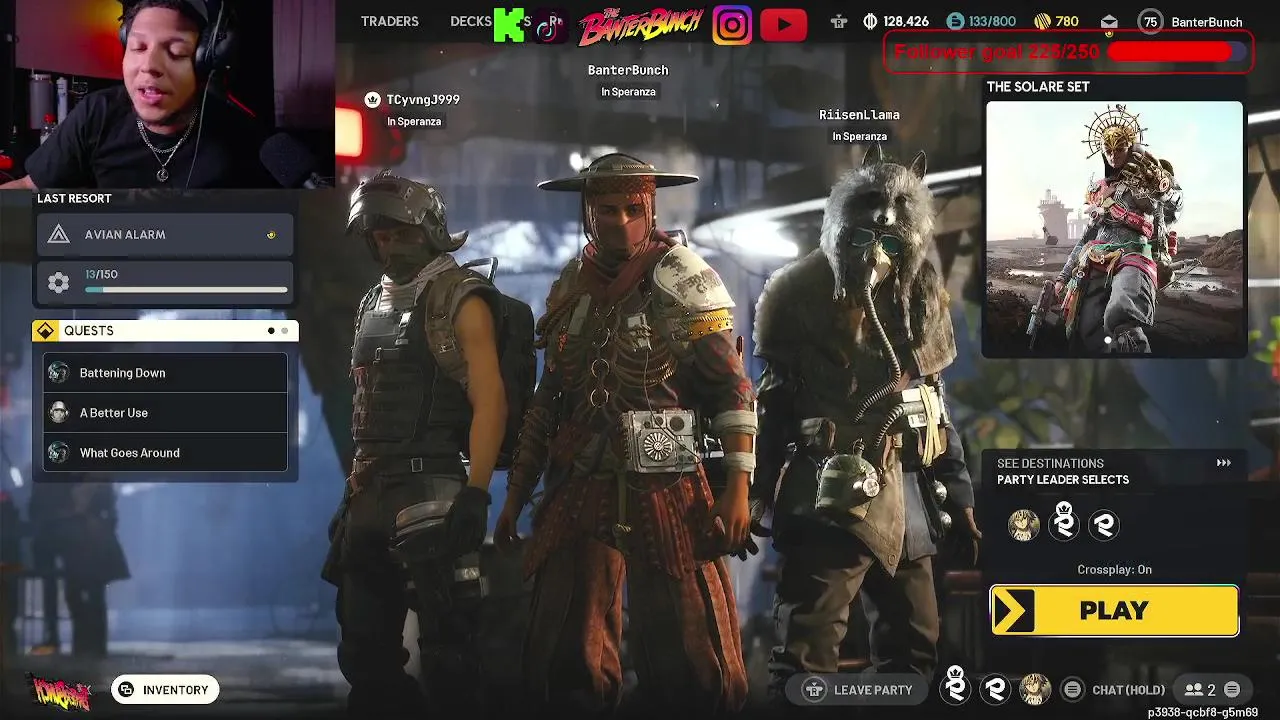This screenshot has width=1280, height=720.
Task: Select player name RiisenLlama
Action: click(859, 115)
